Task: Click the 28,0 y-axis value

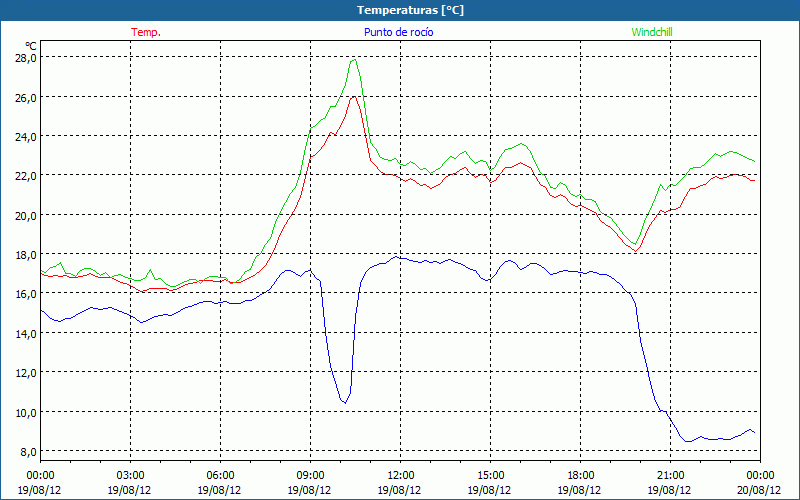Action: click(x=25, y=58)
